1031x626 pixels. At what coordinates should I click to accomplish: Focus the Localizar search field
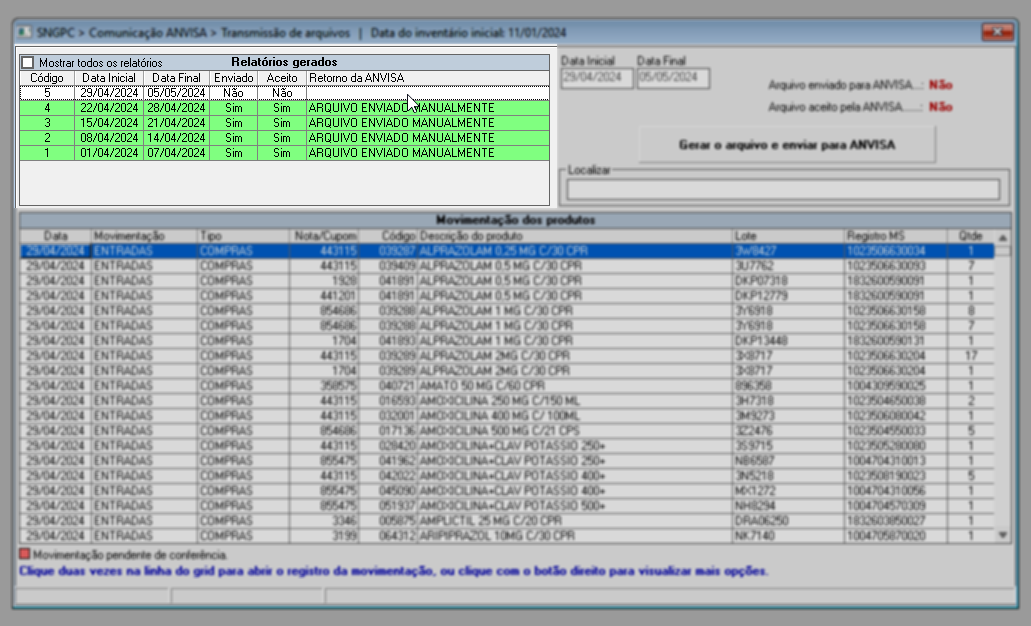(x=783, y=189)
